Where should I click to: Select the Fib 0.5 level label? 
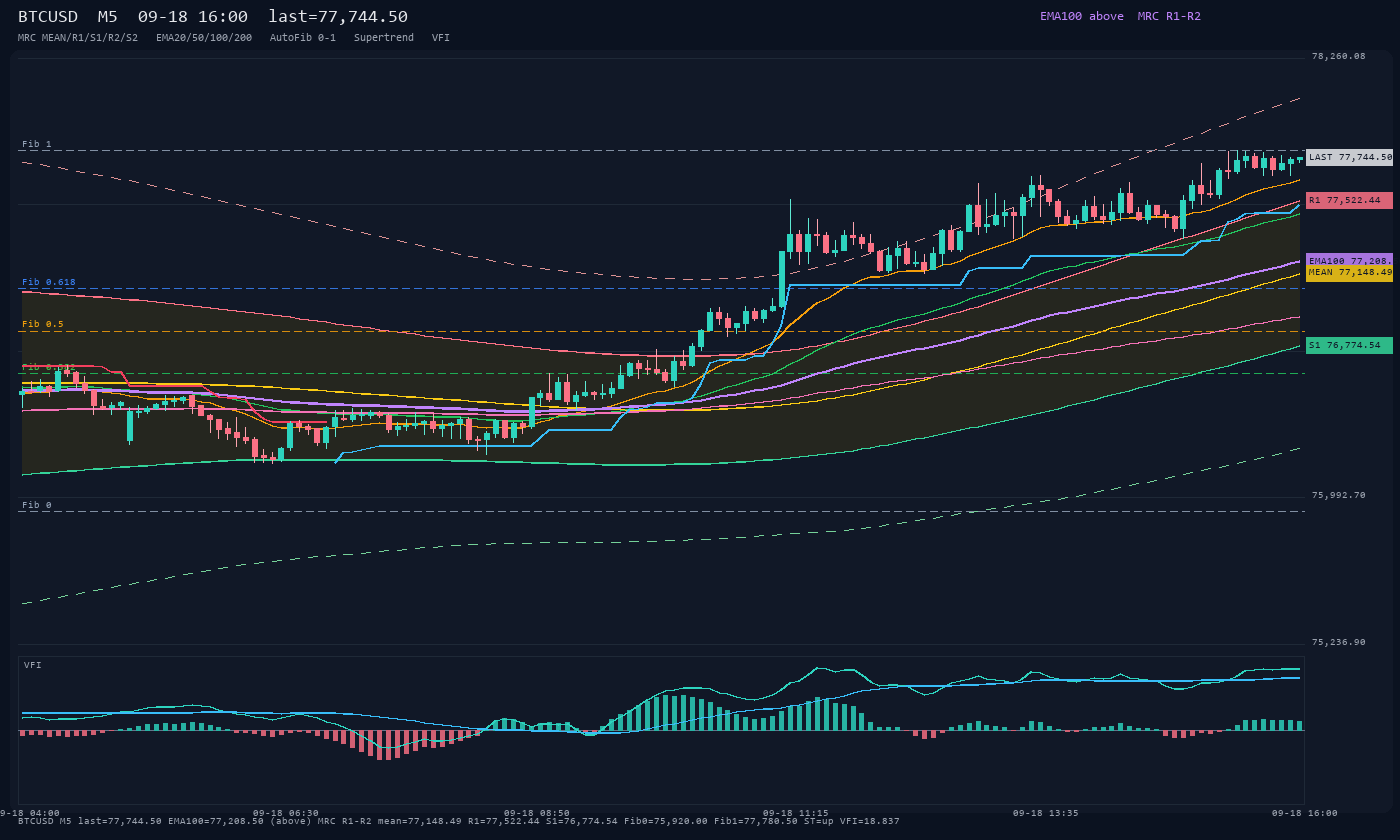[x=43, y=324]
